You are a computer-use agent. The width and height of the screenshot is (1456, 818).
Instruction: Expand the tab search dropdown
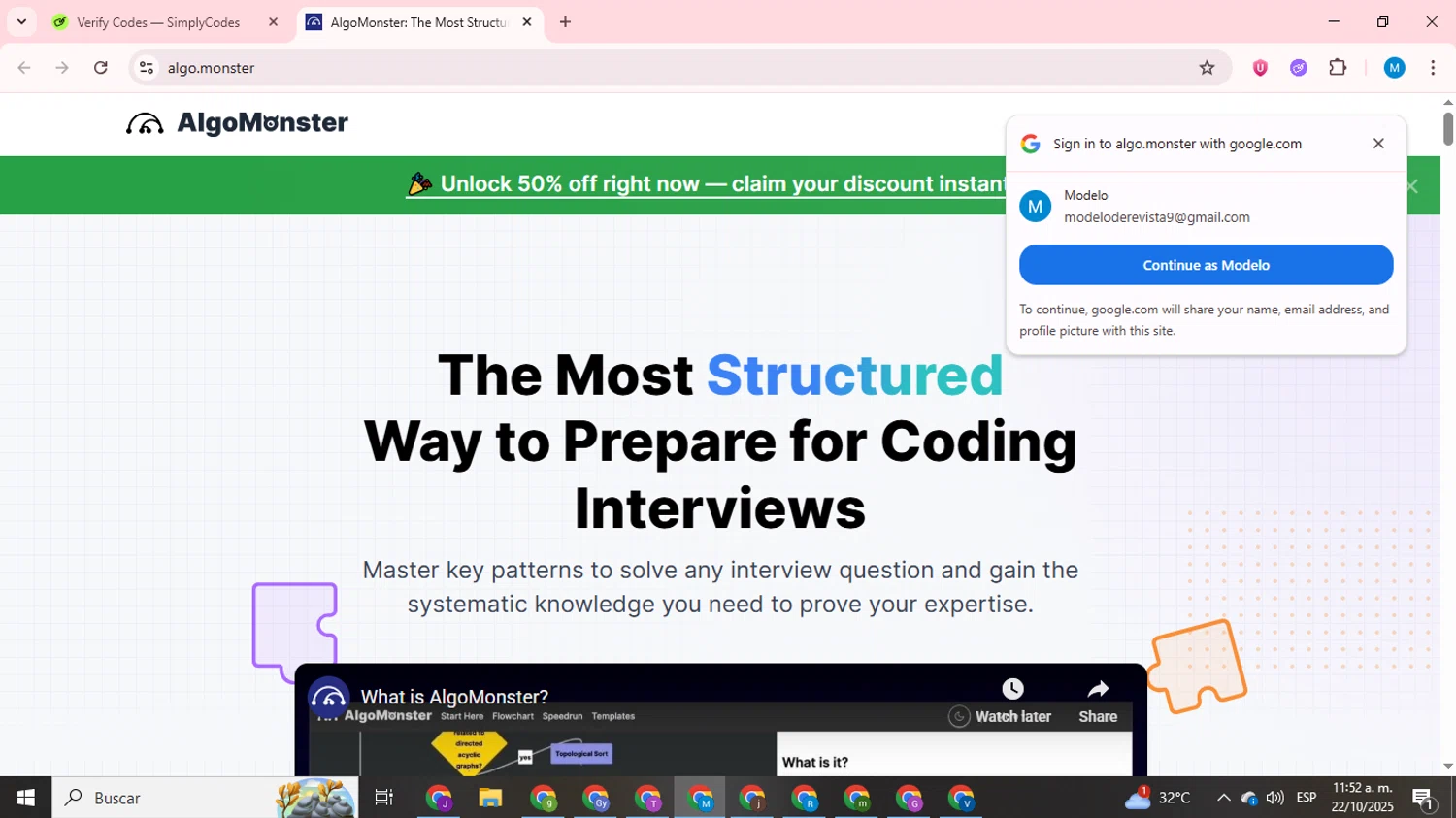[x=21, y=22]
